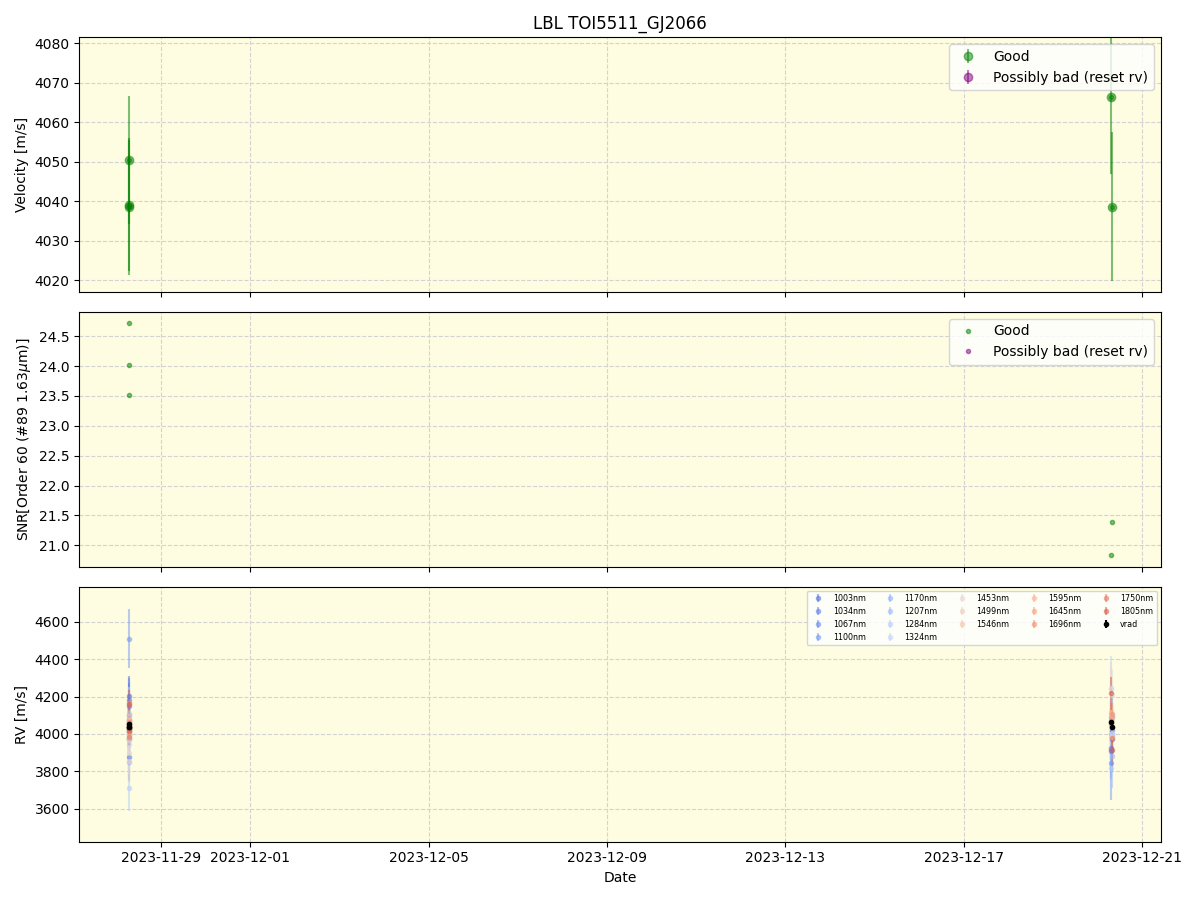This screenshot has height=900, width=1200.
Task: Select the 2023-12-17 date tick label
Action: pyautogui.click(x=964, y=857)
